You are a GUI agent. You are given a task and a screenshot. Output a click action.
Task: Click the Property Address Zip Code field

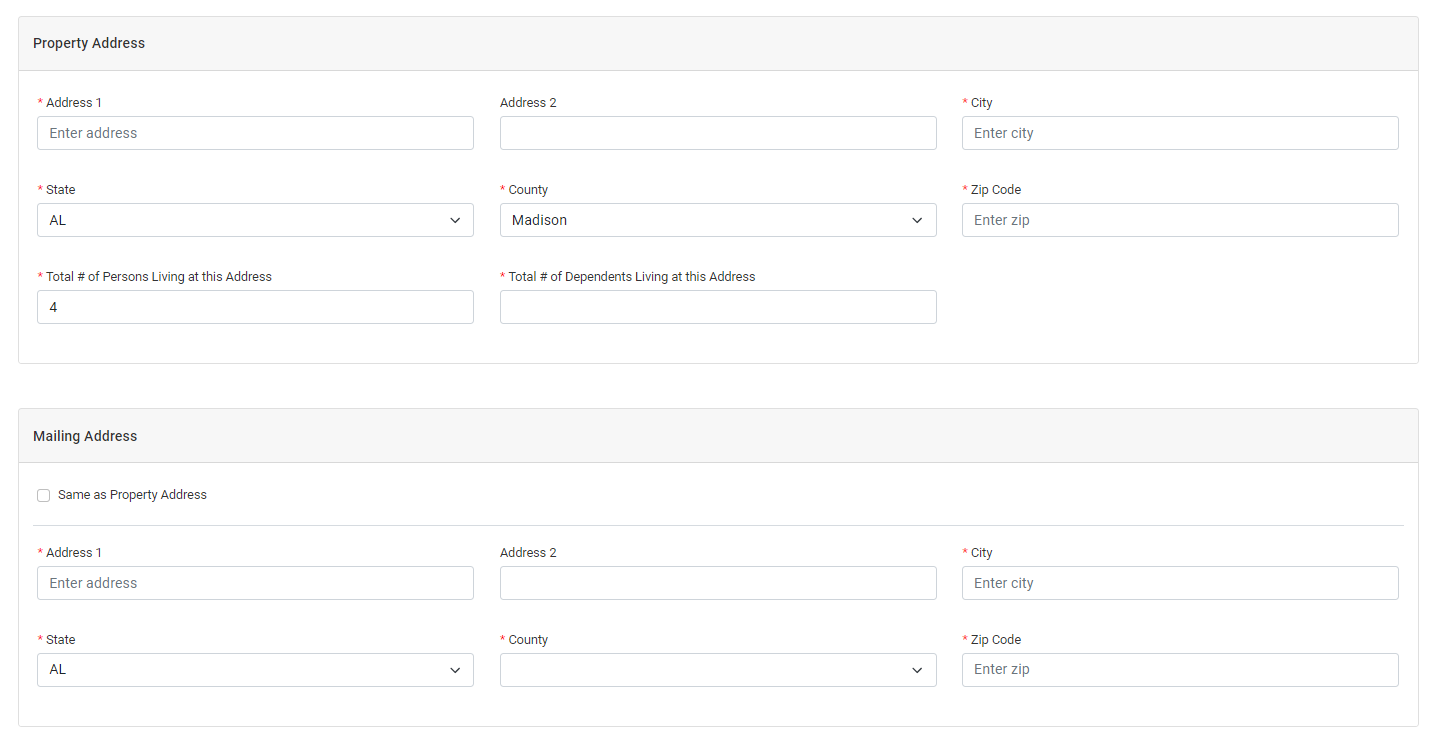click(1180, 220)
